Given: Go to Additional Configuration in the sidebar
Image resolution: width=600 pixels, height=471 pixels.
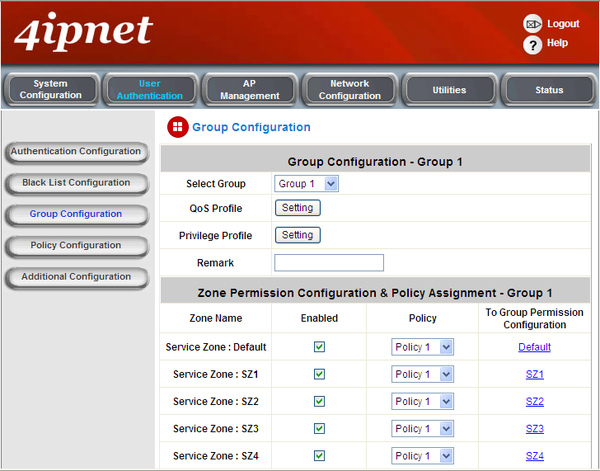Looking at the screenshot, I should click(76, 277).
